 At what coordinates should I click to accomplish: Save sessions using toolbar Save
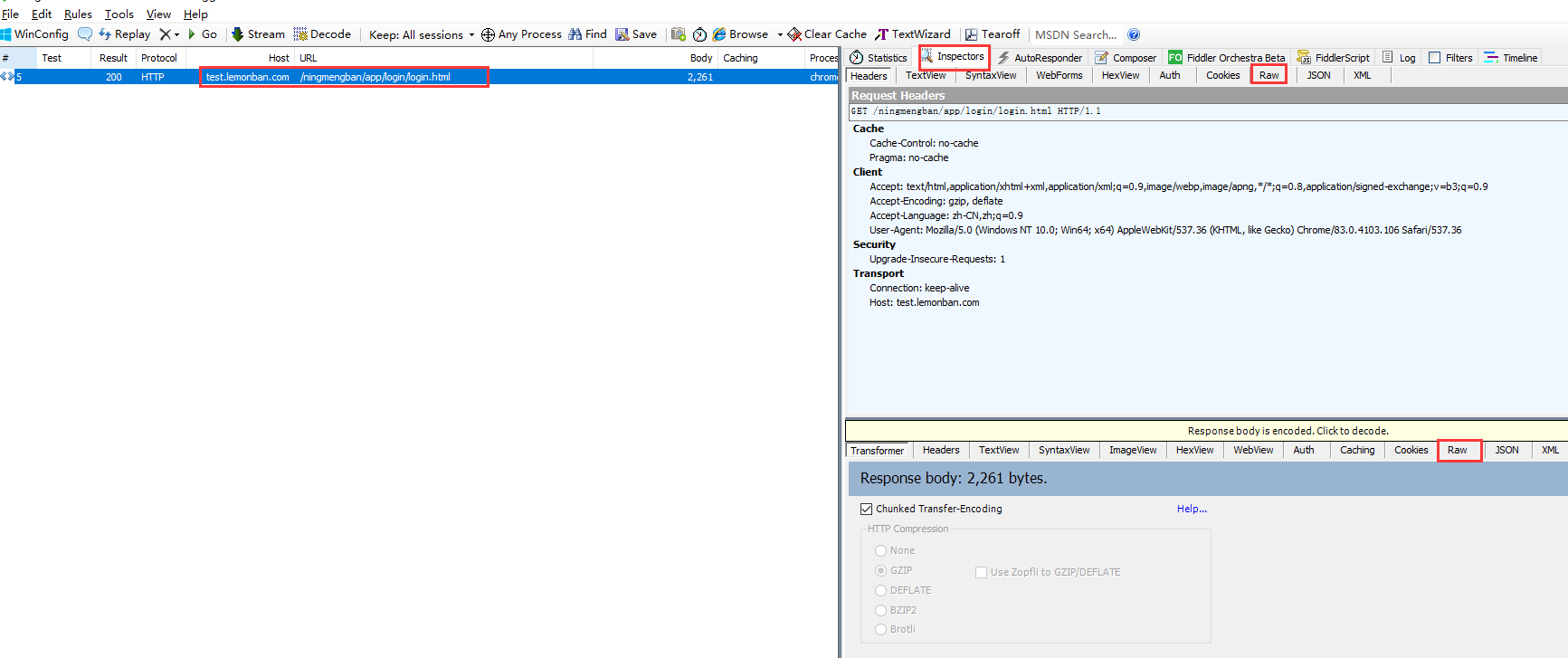[x=636, y=34]
